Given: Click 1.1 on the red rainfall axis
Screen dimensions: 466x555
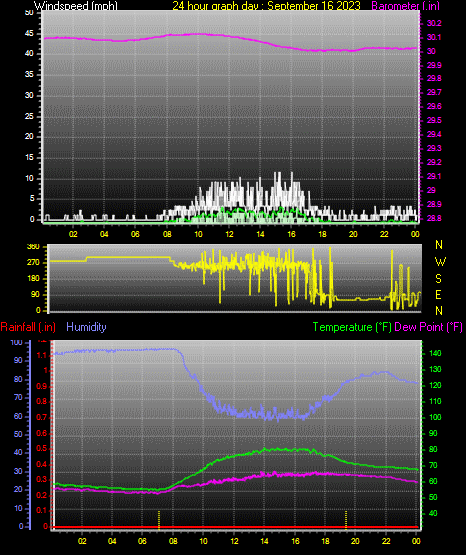Looking at the screenshot, I should [x=42, y=355].
